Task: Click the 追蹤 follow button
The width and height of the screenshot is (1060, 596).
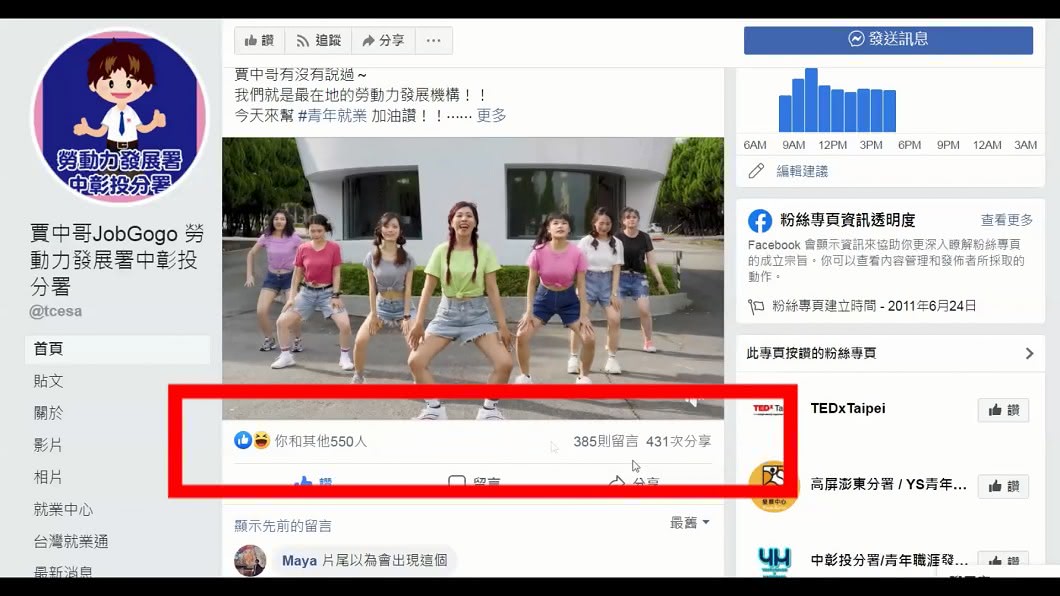Action: (x=318, y=41)
